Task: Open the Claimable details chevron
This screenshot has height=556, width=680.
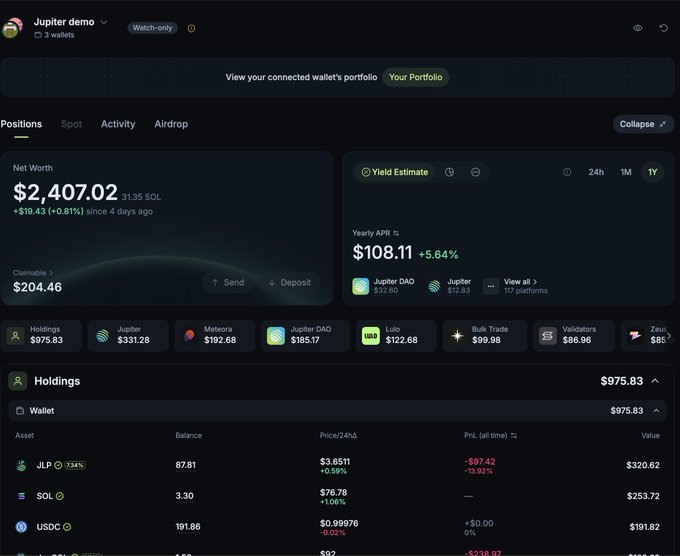Action: [x=51, y=273]
